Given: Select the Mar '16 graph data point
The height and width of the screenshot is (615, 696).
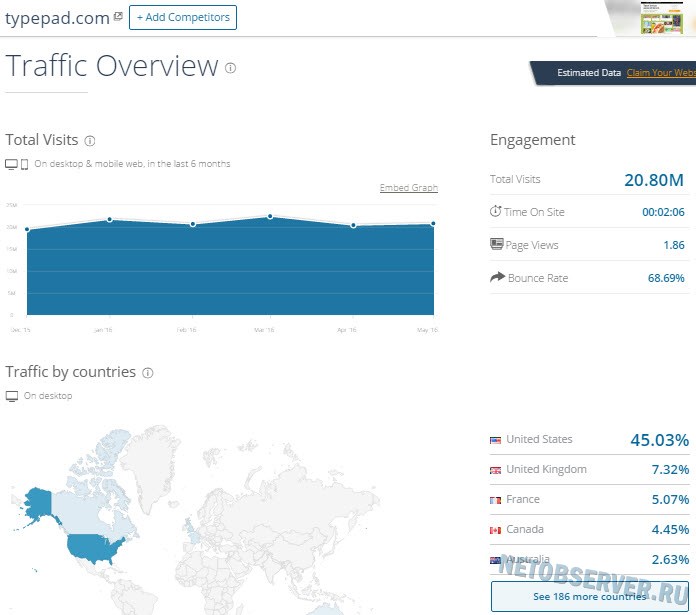Looking at the screenshot, I should 270,217.
